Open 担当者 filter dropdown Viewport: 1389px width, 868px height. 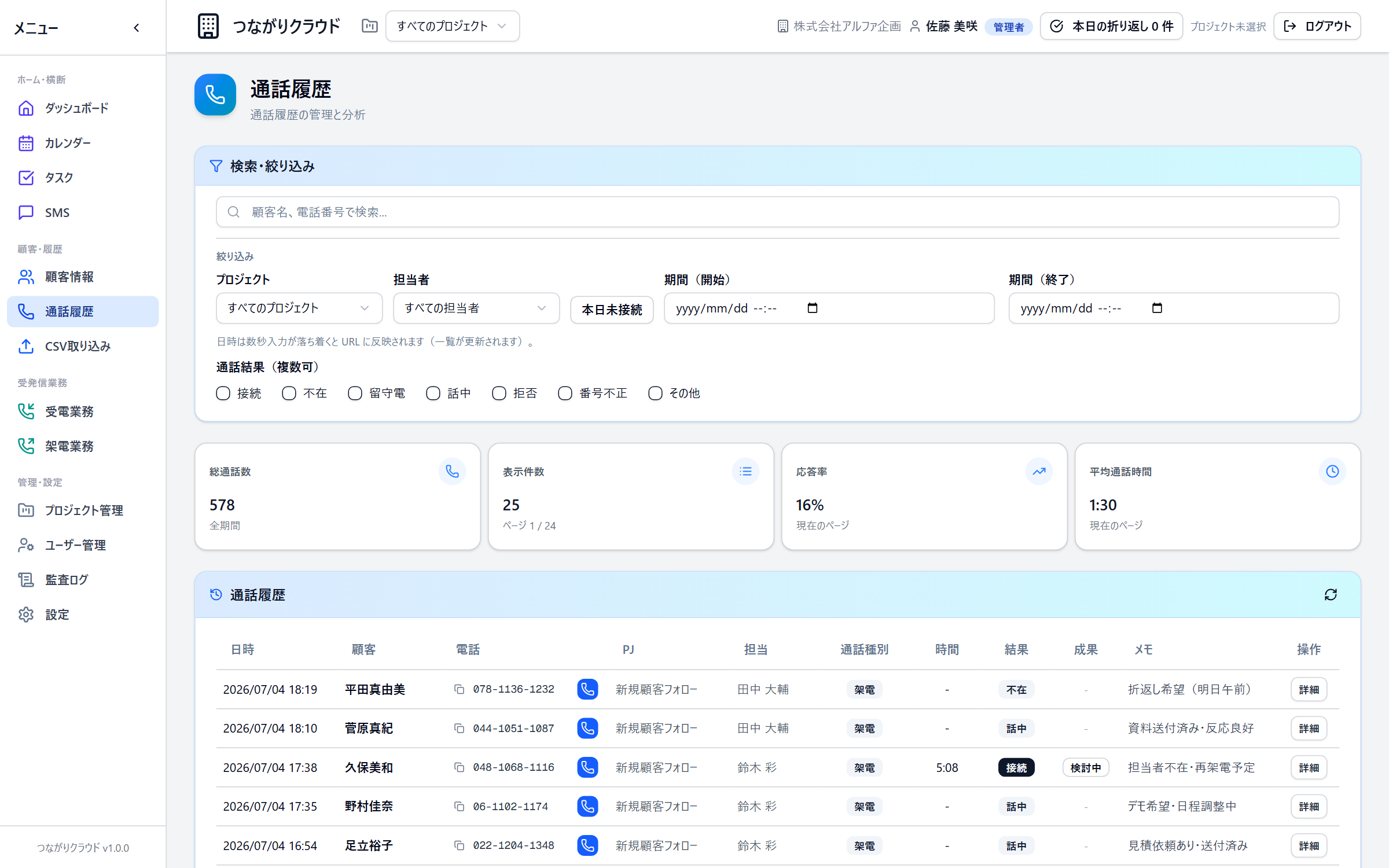[476, 308]
